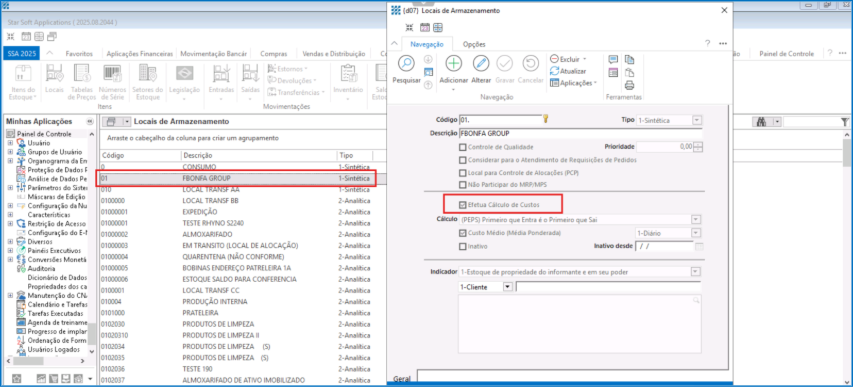853x387 pixels.
Task: Open the 1-Diário frequency dropdown
Action: (x=696, y=233)
